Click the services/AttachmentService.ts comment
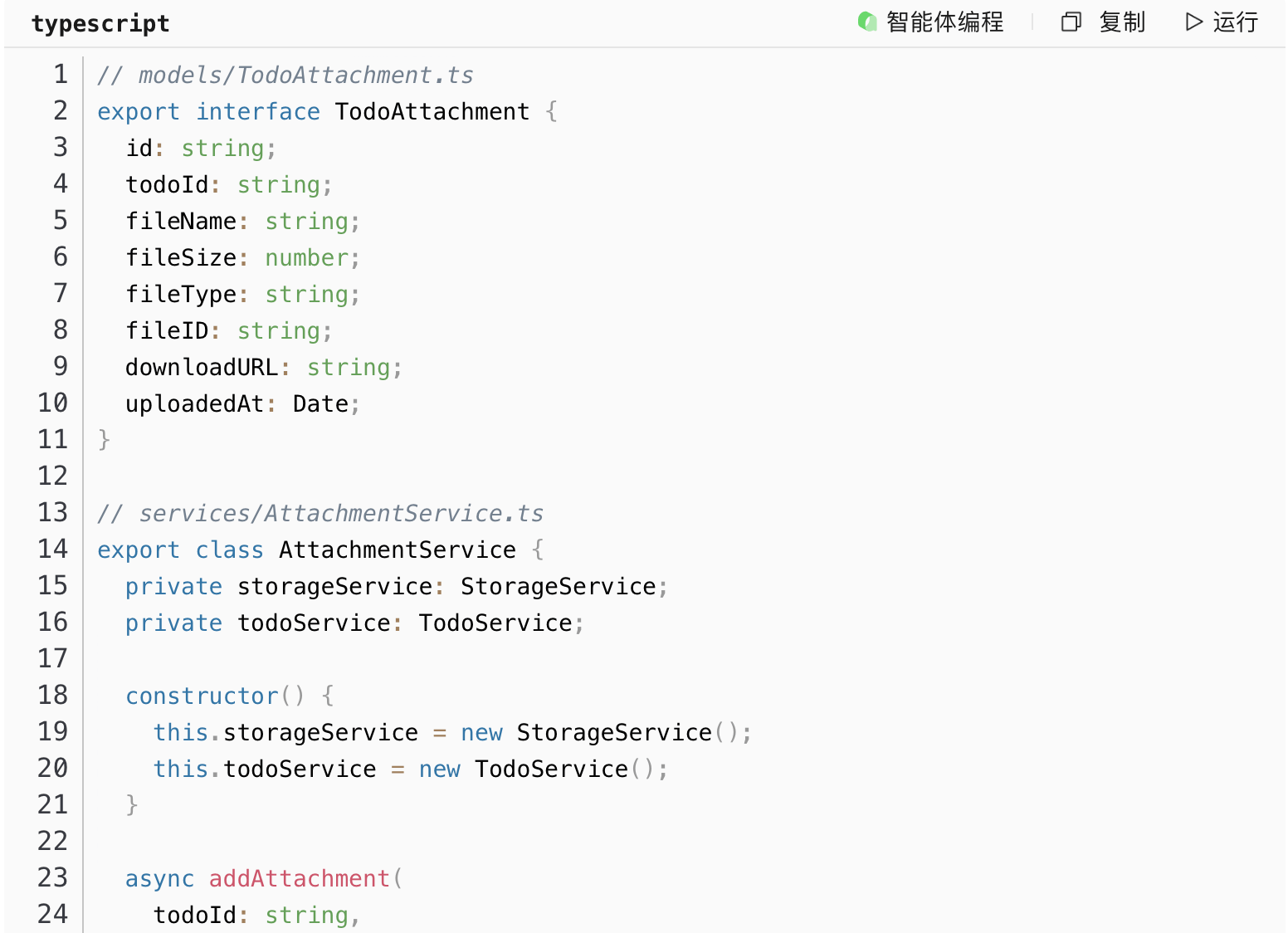Screen dimensions: 1288x933 [320, 514]
